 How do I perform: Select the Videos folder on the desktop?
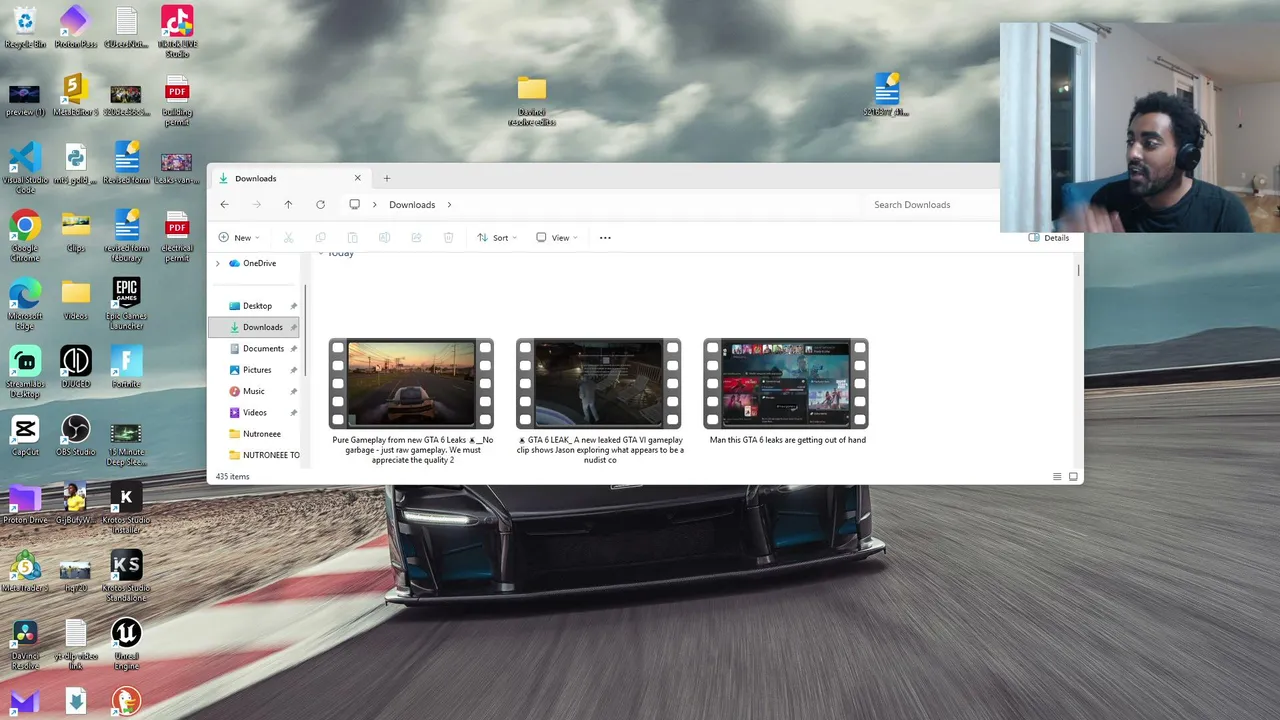(75, 299)
